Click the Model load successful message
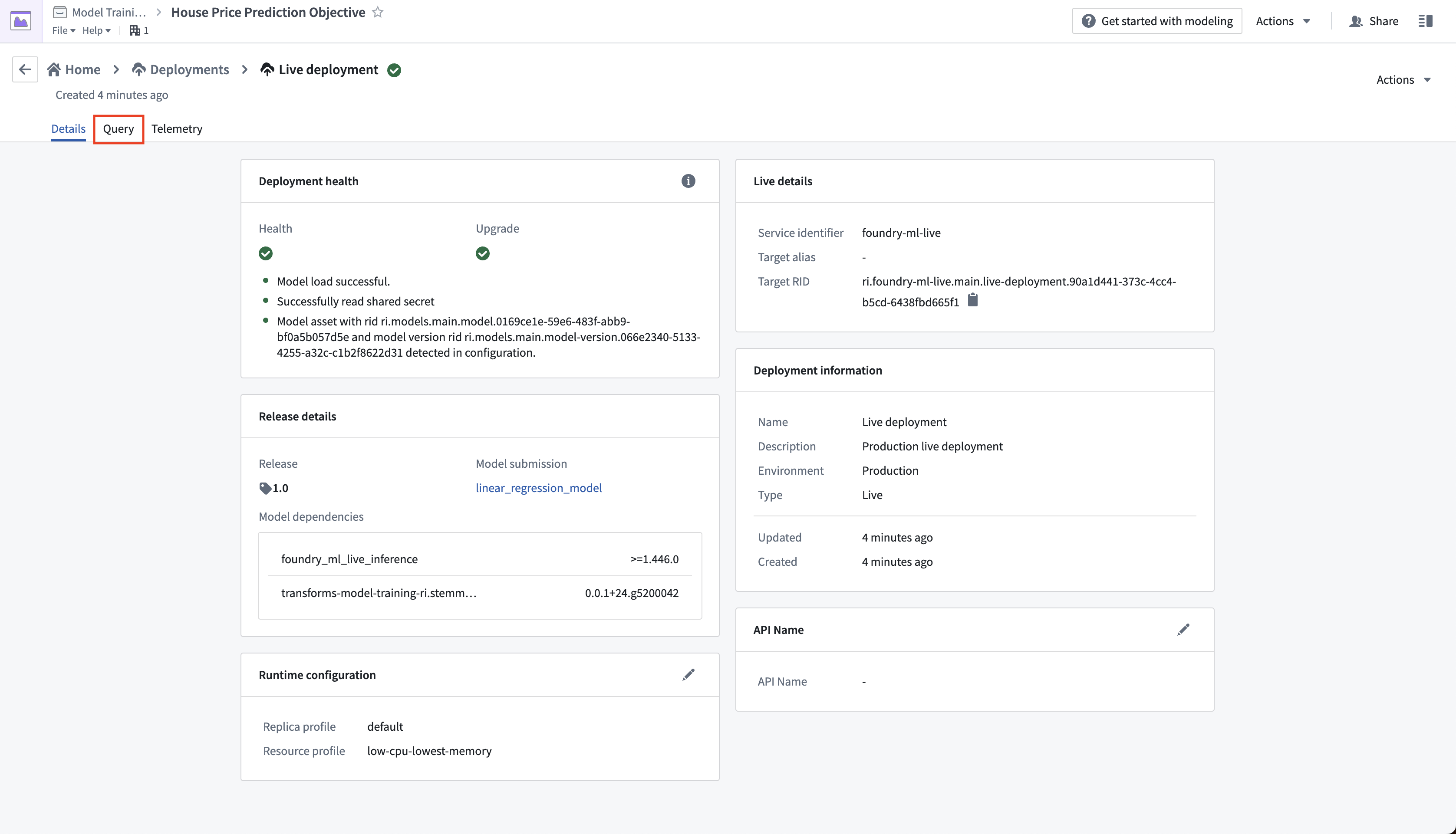 pyautogui.click(x=333, y=281)
